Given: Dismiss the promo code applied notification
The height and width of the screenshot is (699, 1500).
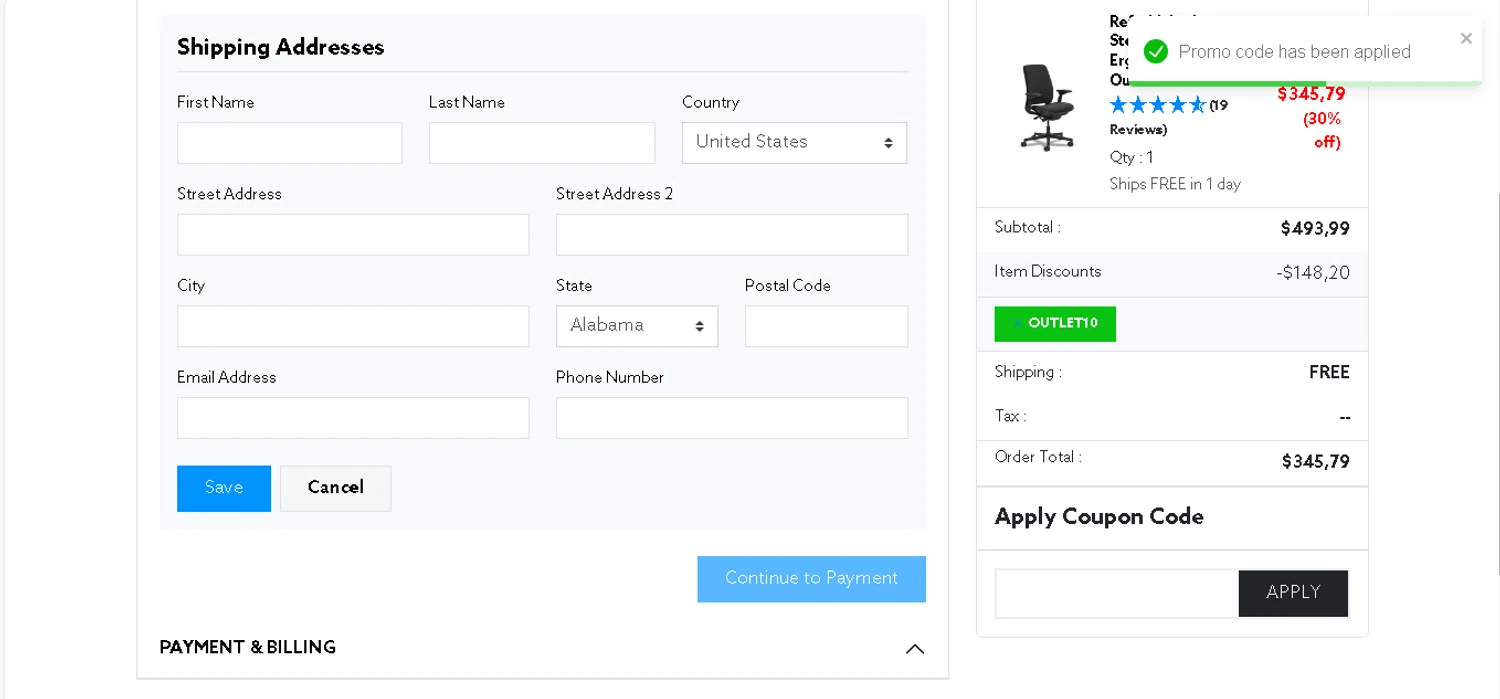Looking at the screenshot, I should click(x=1466, y=39).
